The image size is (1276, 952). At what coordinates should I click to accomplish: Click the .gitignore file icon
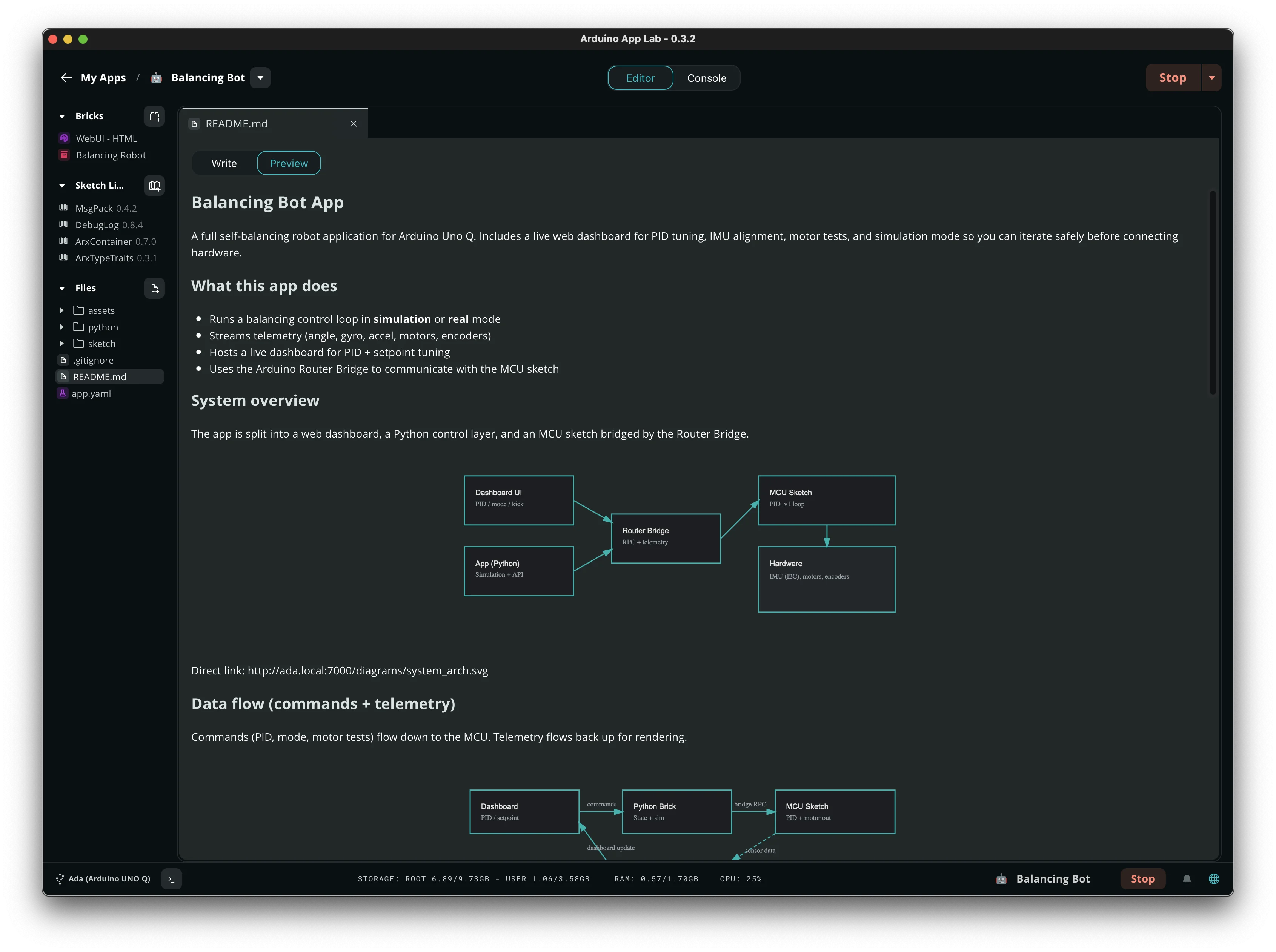pyautogui.click(x=63, y=360)
